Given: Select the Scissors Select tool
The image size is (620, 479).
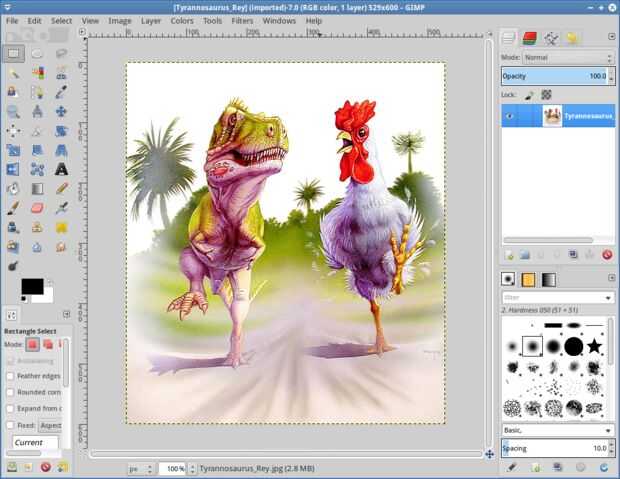Looking at the screenshot, I should pos(61,73).
